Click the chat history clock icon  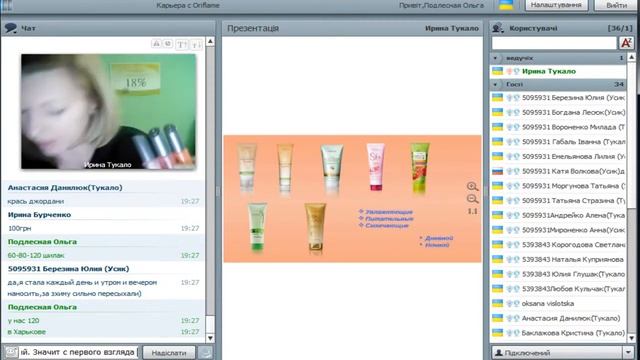pos(167,43)
